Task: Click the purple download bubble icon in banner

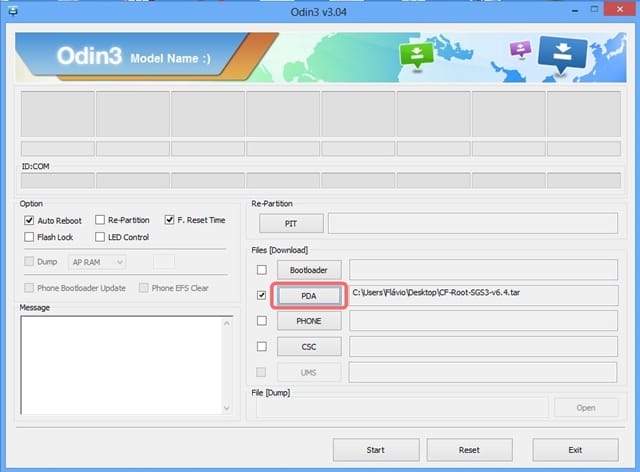Action: (x=520, y=49)
